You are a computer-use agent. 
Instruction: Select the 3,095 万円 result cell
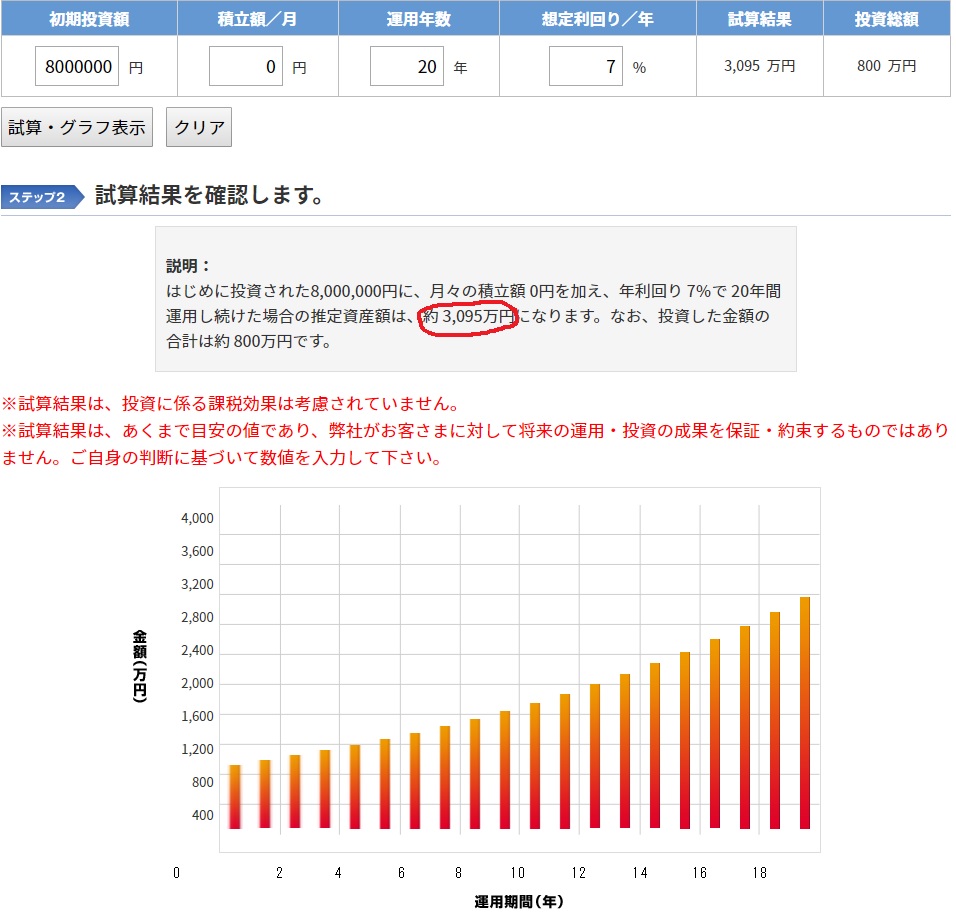click(760, 66)
